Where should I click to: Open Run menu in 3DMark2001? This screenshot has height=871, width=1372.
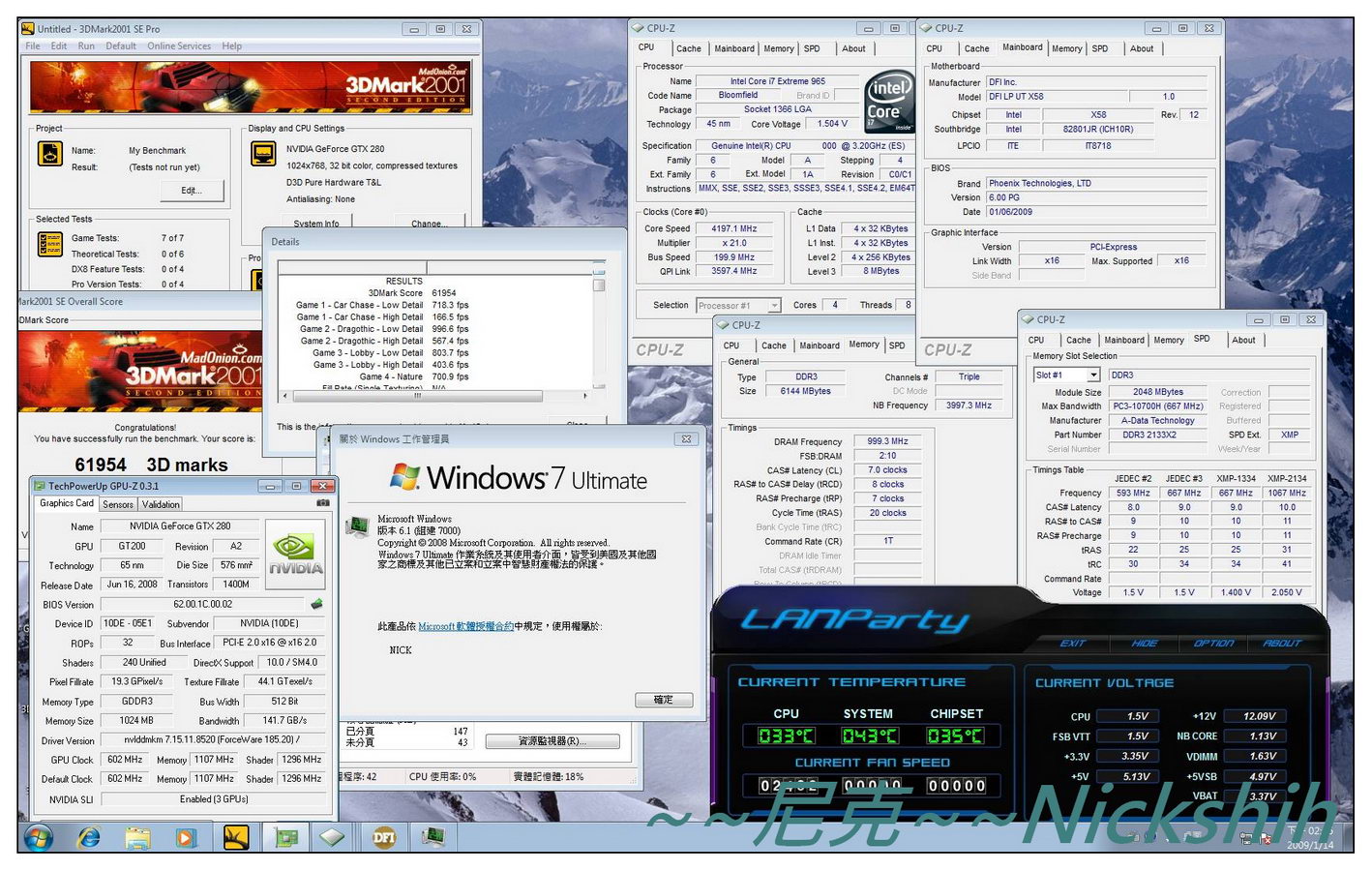pos(86,46)
